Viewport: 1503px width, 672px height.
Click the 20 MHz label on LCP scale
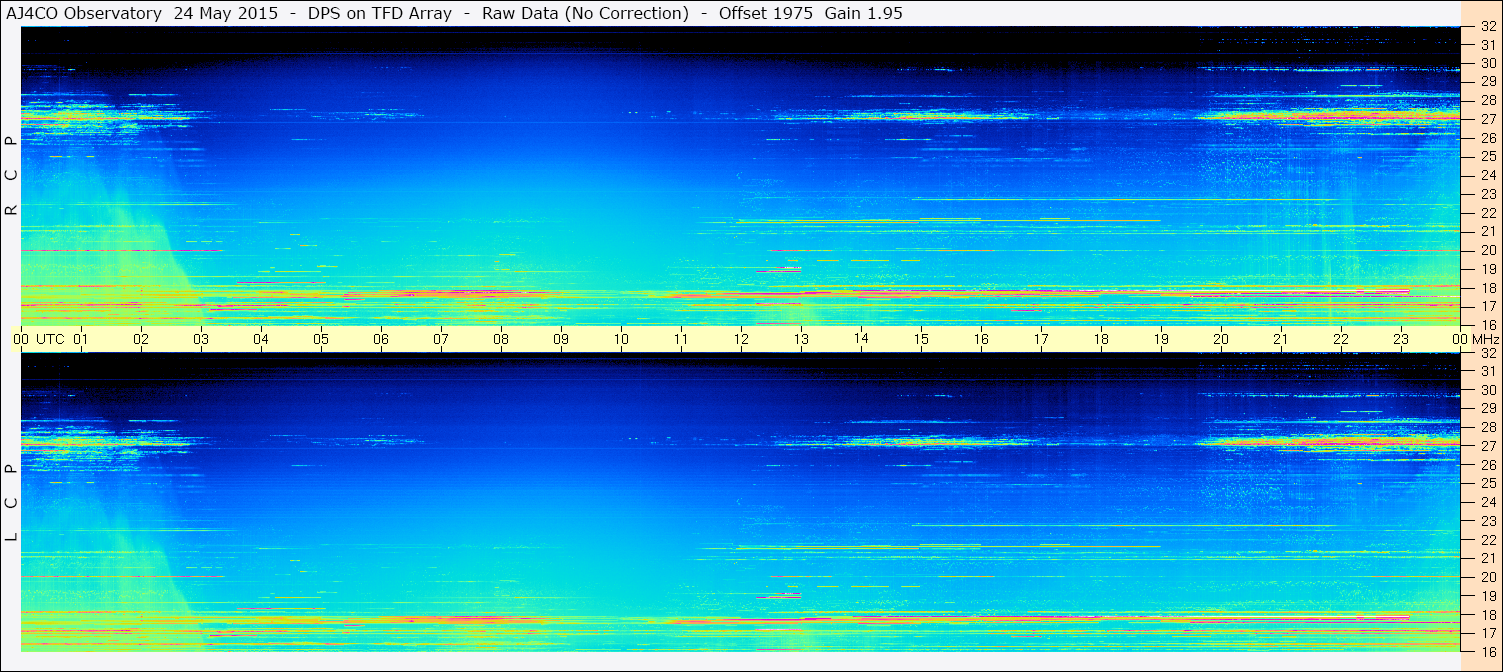pos(1487,577)
